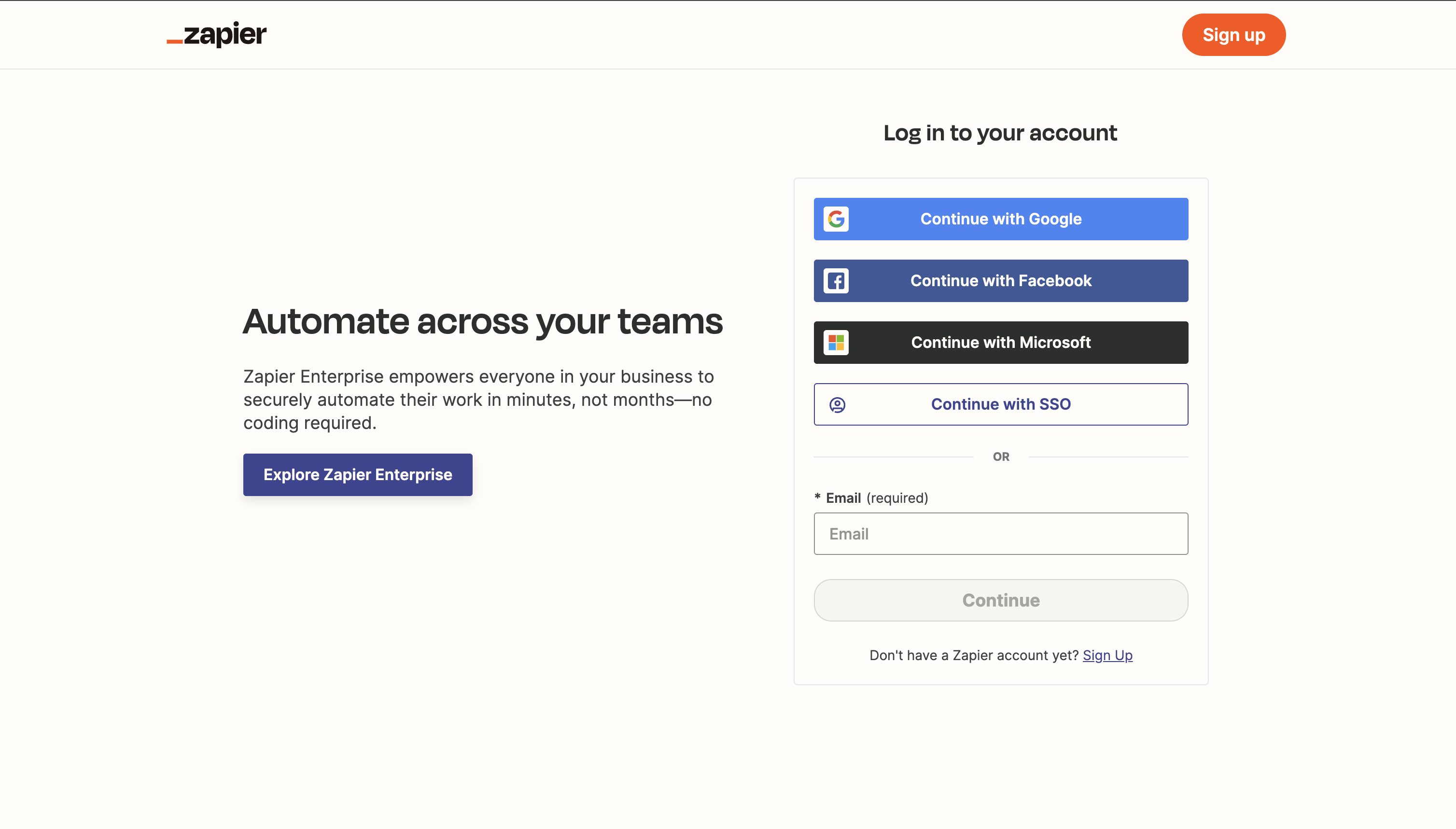This screenshot has height=829, width=1456.
Task: Click the Facebook f logo icon
Action: (836, 281)
